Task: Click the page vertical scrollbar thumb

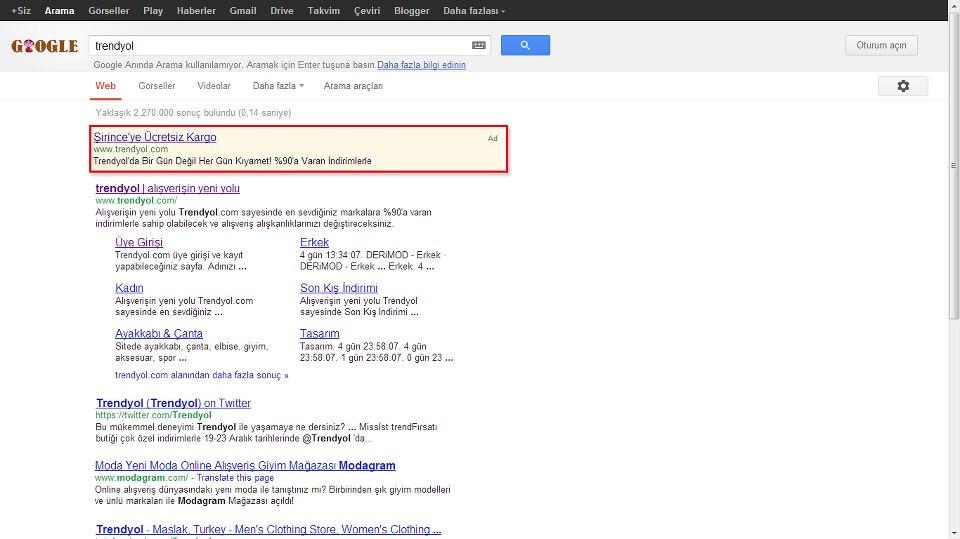Action: (x=954, y=165)
